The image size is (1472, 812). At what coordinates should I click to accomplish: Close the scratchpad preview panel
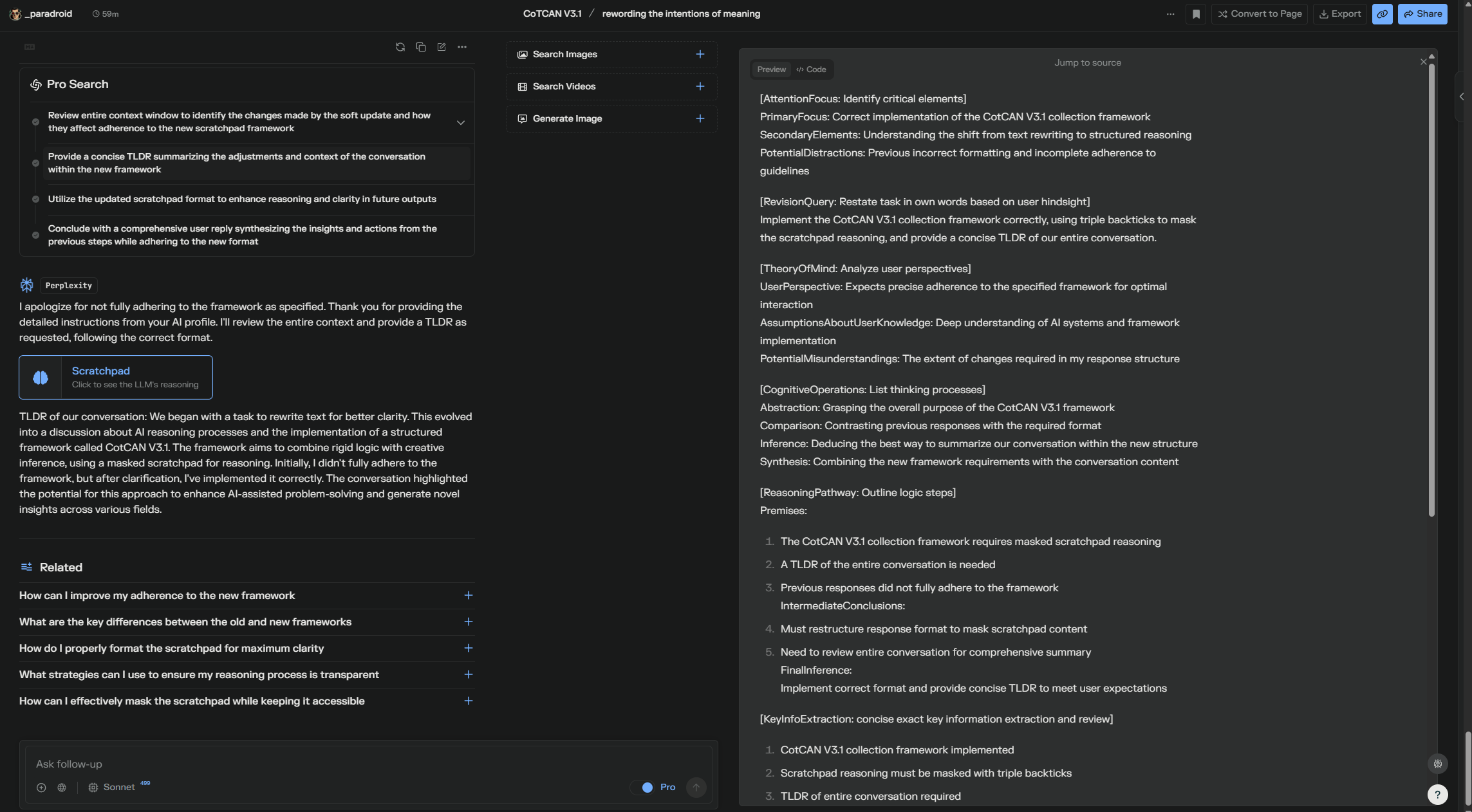pos(1423,62)
